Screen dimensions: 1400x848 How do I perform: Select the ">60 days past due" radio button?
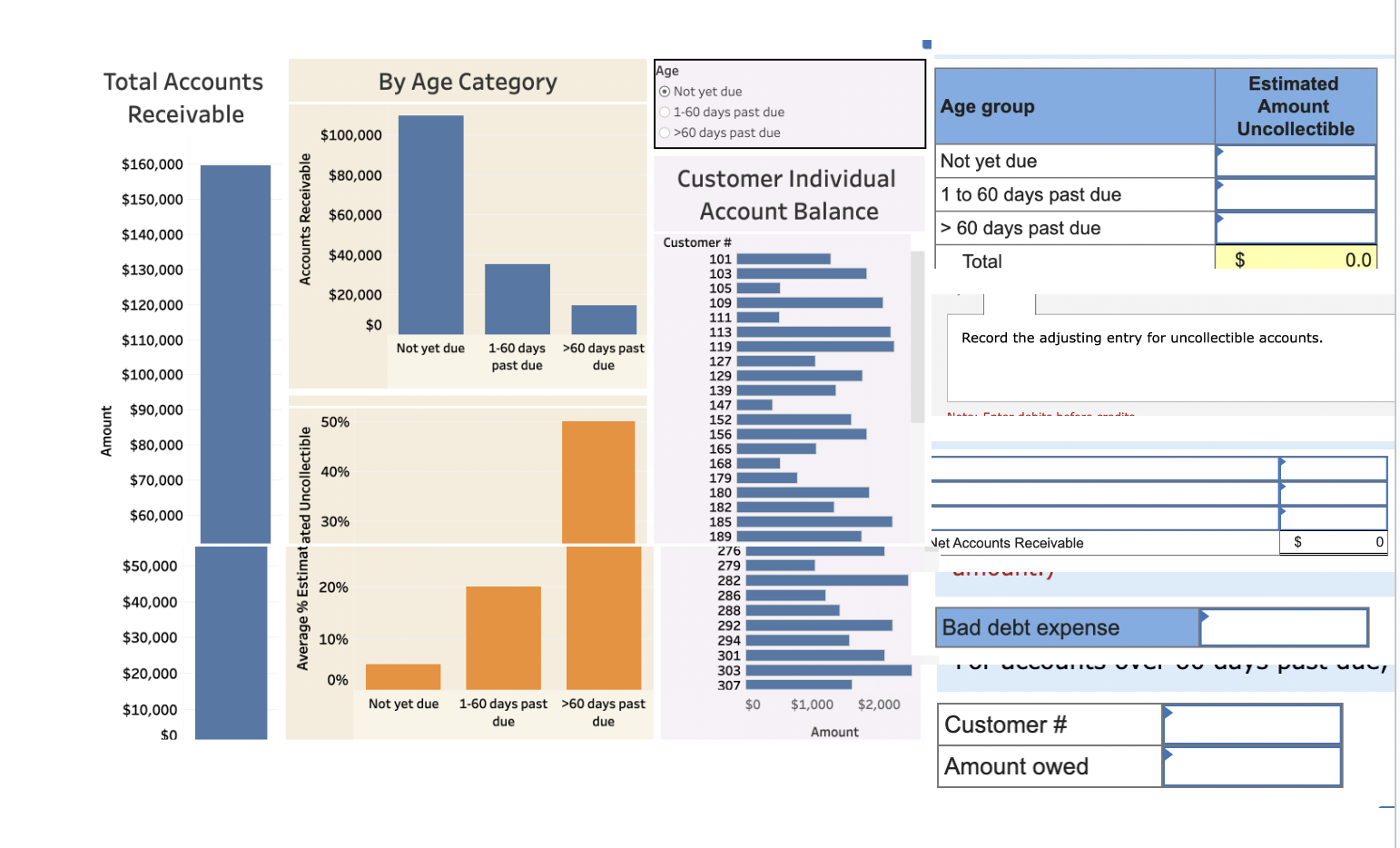(665, 133)
